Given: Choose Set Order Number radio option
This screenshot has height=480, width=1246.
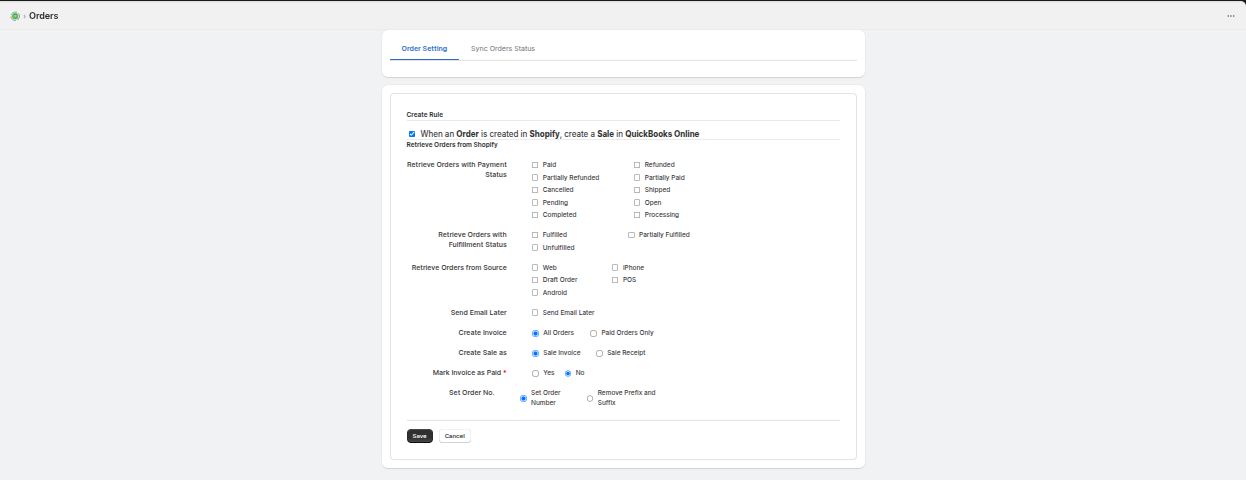Looking at the screenshot, I should tap(523, 398).
